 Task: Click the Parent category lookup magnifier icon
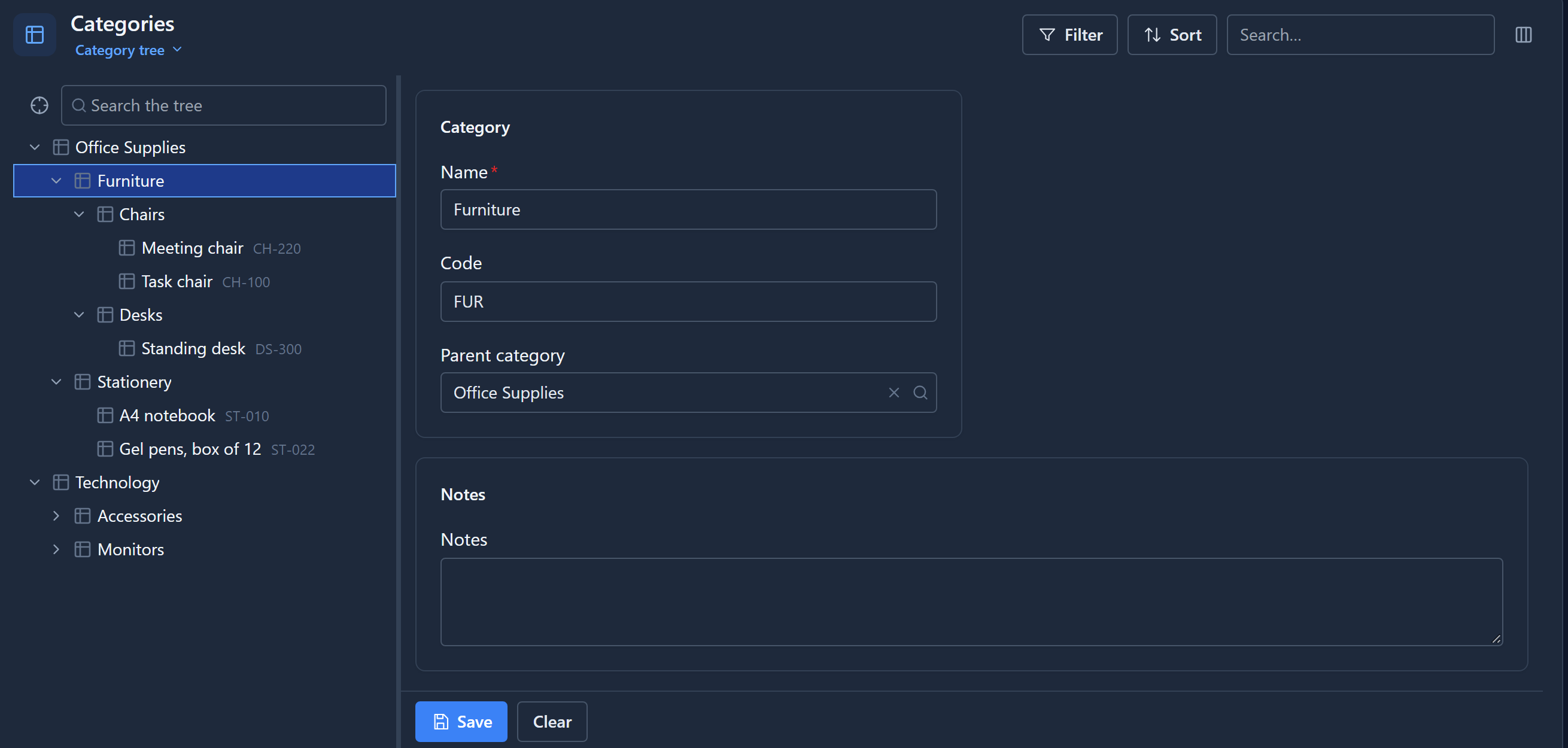click(920, 393)
